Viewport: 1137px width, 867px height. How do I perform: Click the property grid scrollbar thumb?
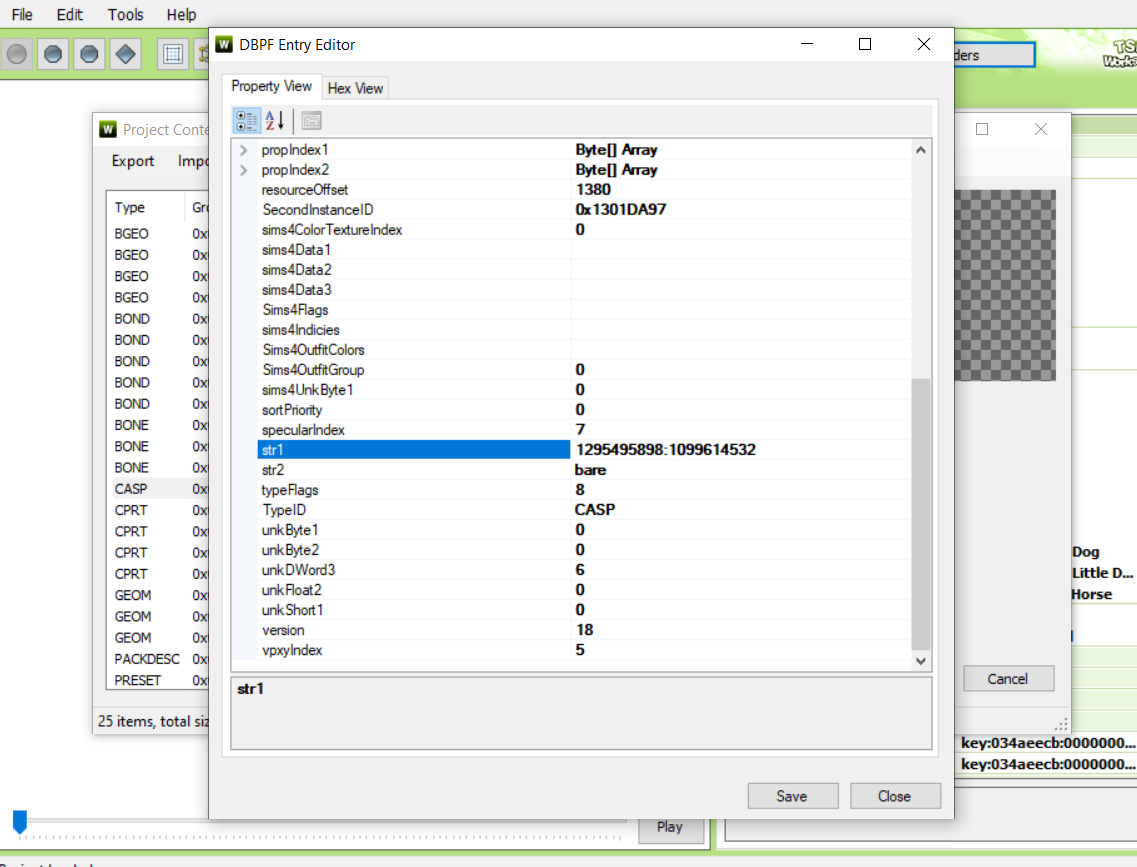[x=921, y=514]
